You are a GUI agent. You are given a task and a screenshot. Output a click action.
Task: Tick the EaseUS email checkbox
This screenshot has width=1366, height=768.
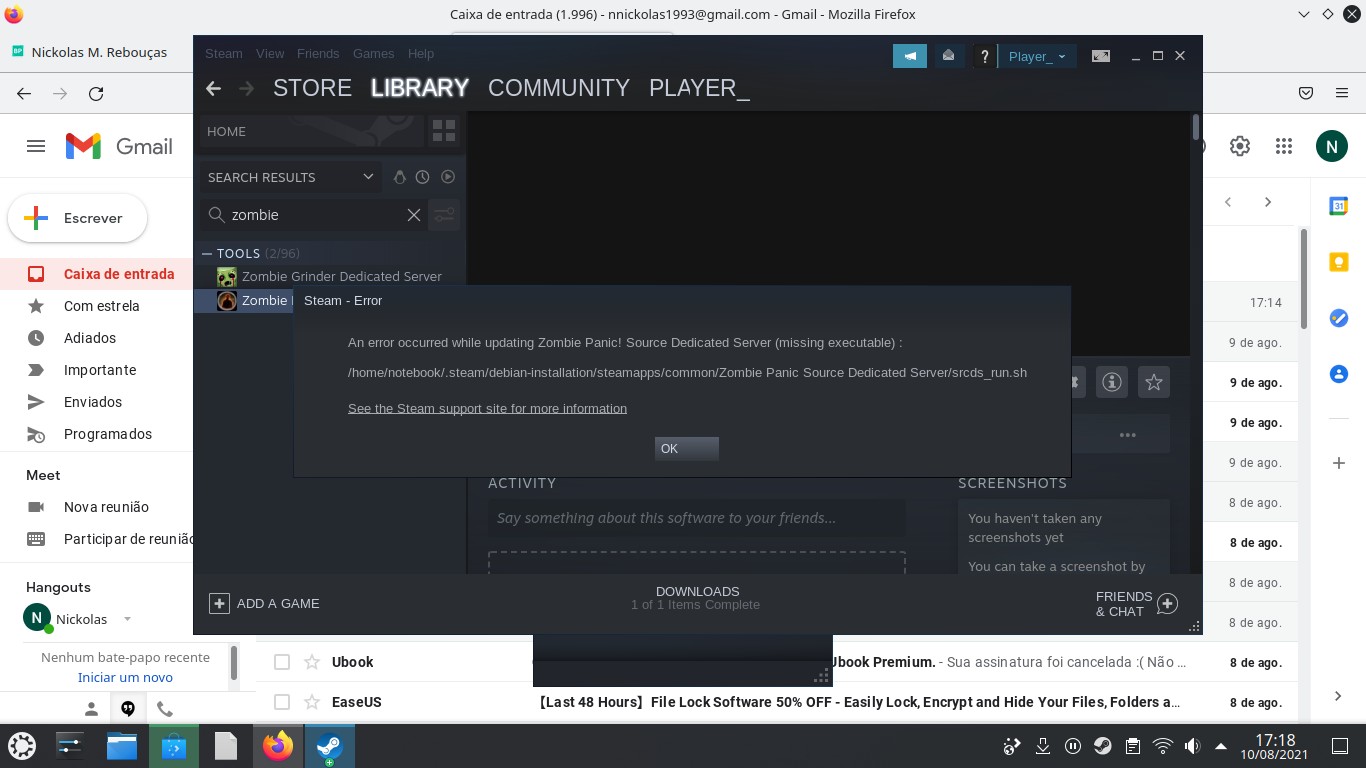(282, 702)
